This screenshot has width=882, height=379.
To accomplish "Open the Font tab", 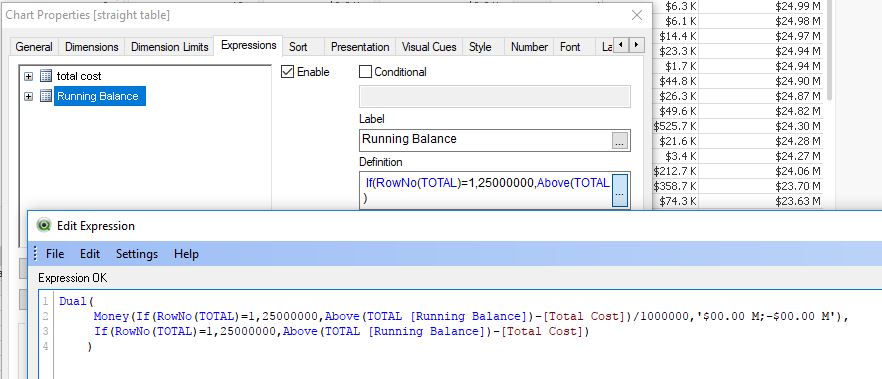I will pyautogui.click(x=570, y=47).
